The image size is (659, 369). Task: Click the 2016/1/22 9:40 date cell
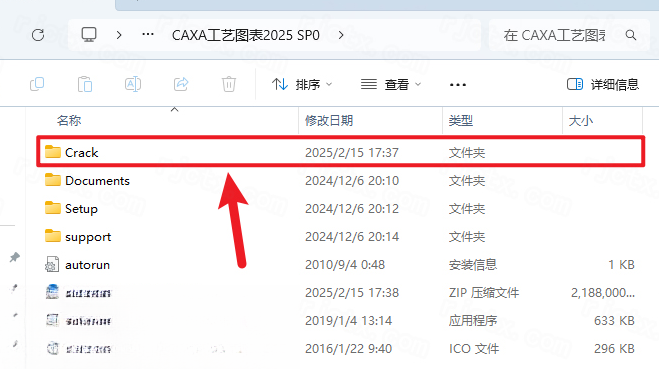tap(348, 349)
